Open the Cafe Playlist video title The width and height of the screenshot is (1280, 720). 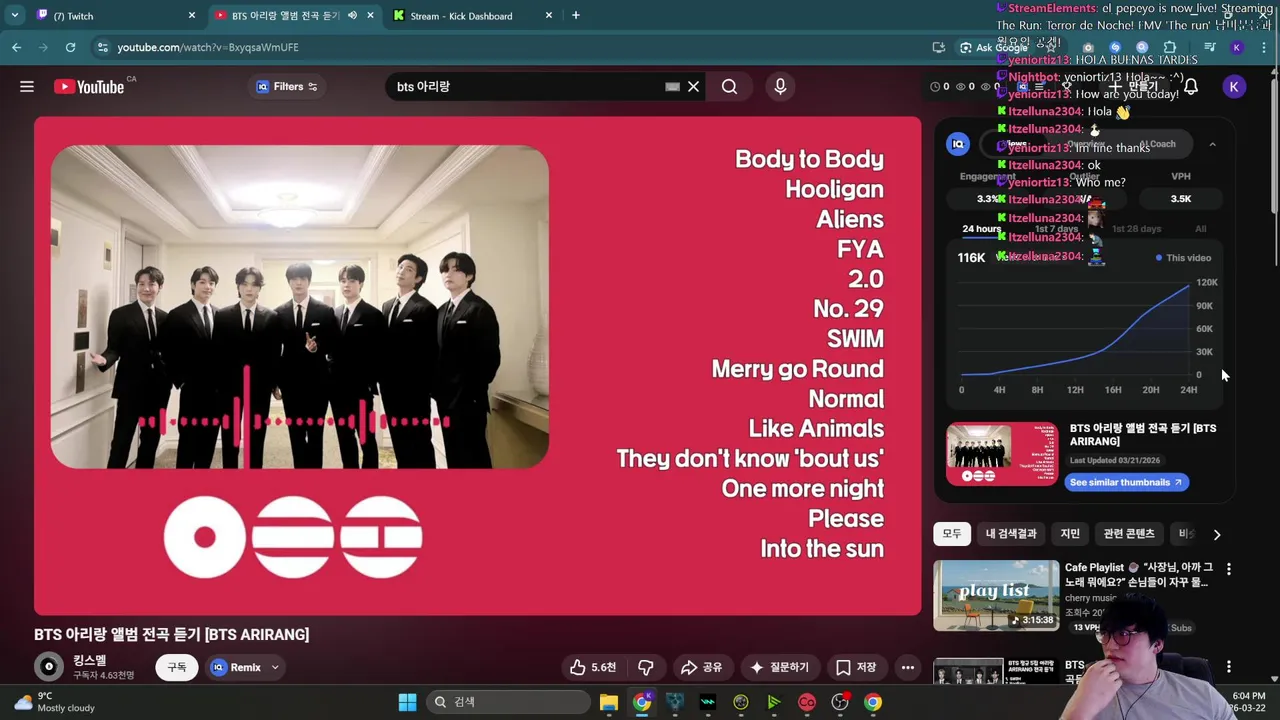click(1138, 574)
